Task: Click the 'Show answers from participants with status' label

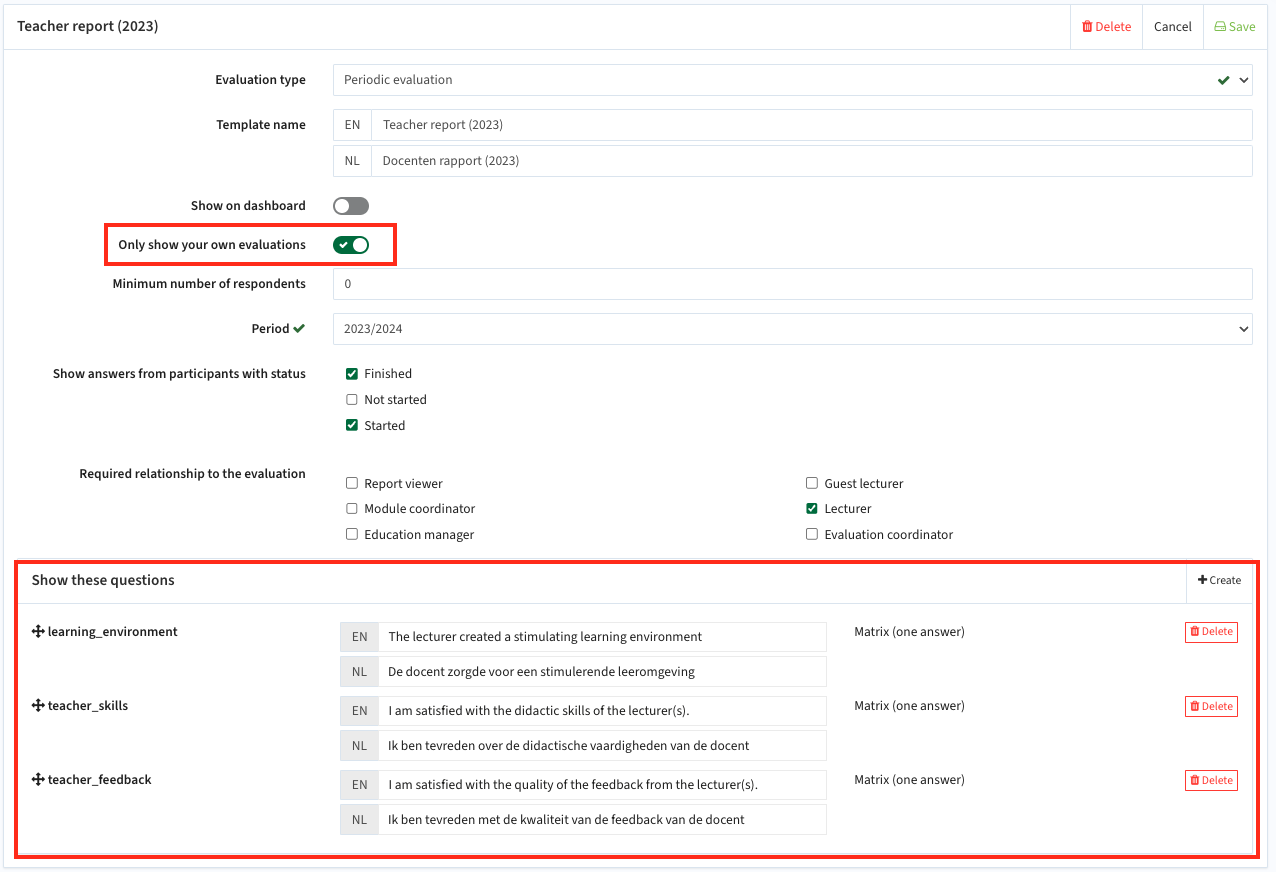Action: 179,374
